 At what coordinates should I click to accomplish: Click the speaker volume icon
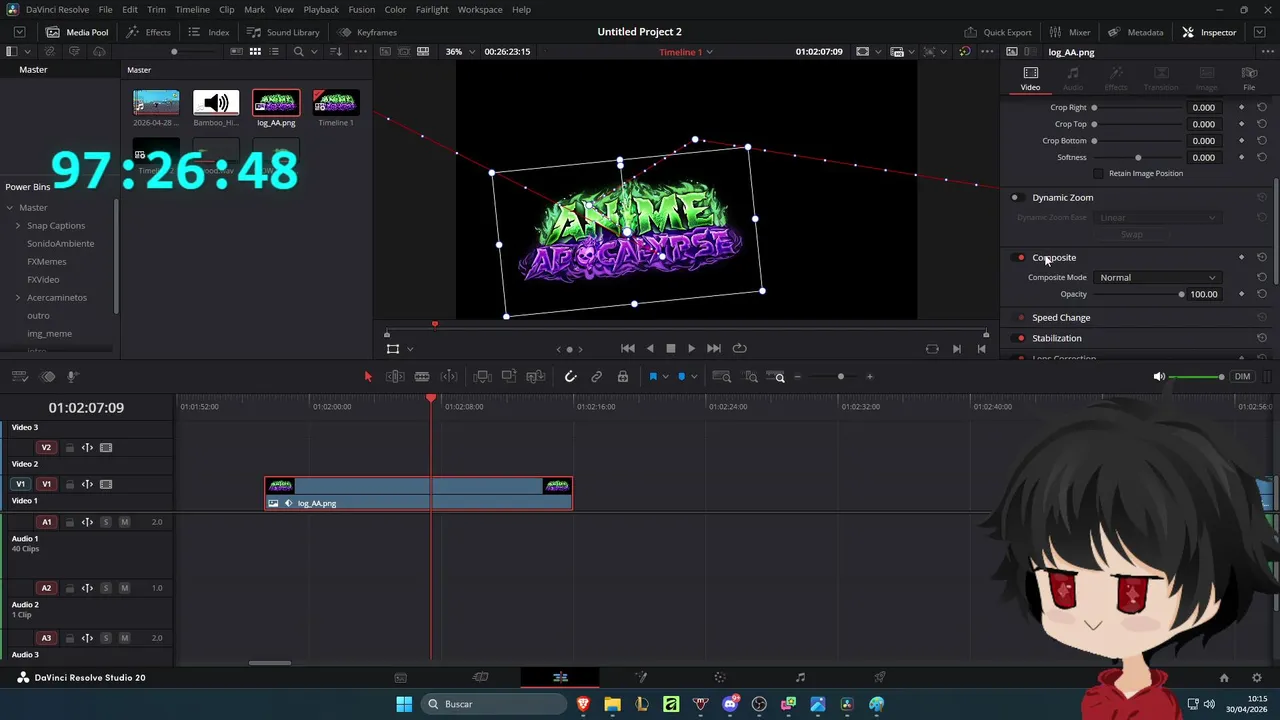click(1159, 377)
